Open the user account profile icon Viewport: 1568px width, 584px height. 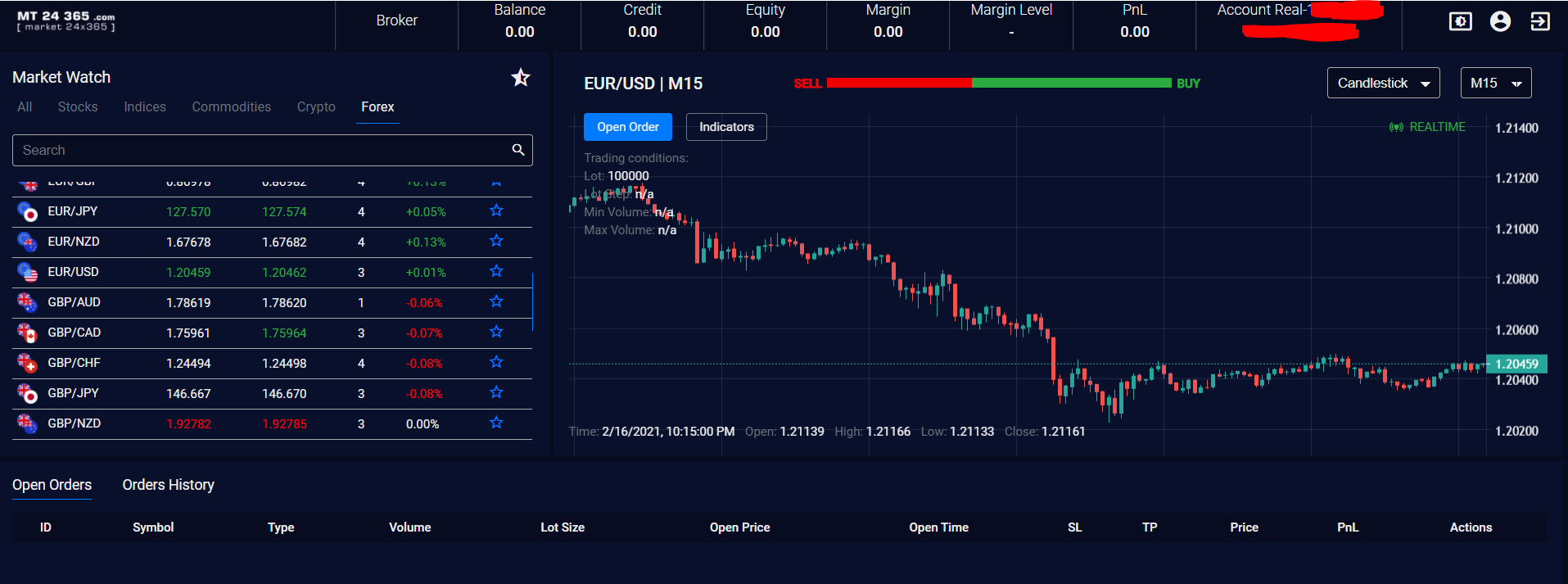[1500, 21]
